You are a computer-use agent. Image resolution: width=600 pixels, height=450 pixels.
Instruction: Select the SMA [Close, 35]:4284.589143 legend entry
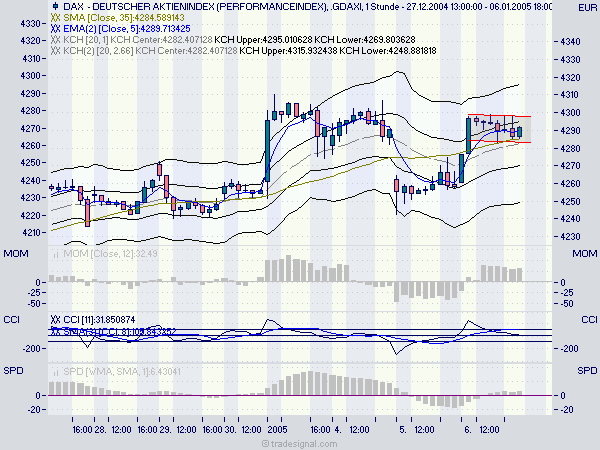click(124, 18)
